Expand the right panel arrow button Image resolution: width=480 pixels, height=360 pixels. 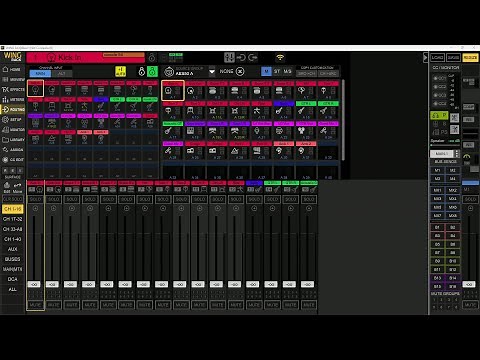point(425,58)
